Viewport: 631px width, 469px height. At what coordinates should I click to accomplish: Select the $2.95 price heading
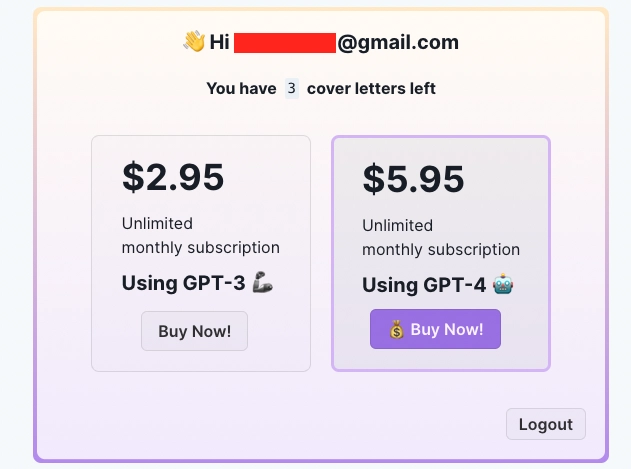coord(173,177)
